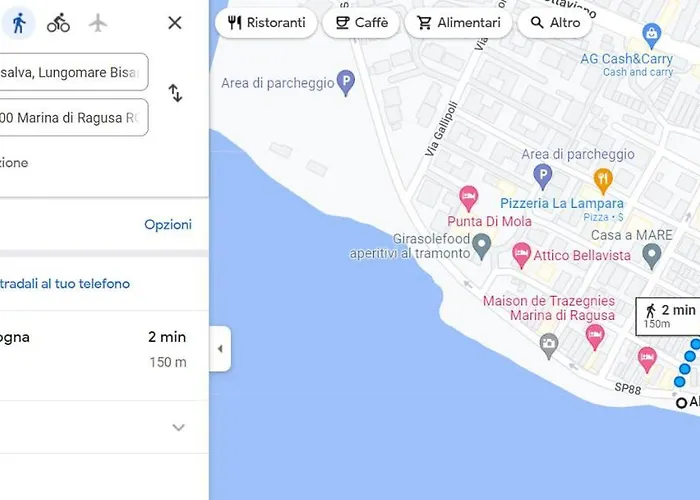Open Attico Bellavista lodging pin

521,255
